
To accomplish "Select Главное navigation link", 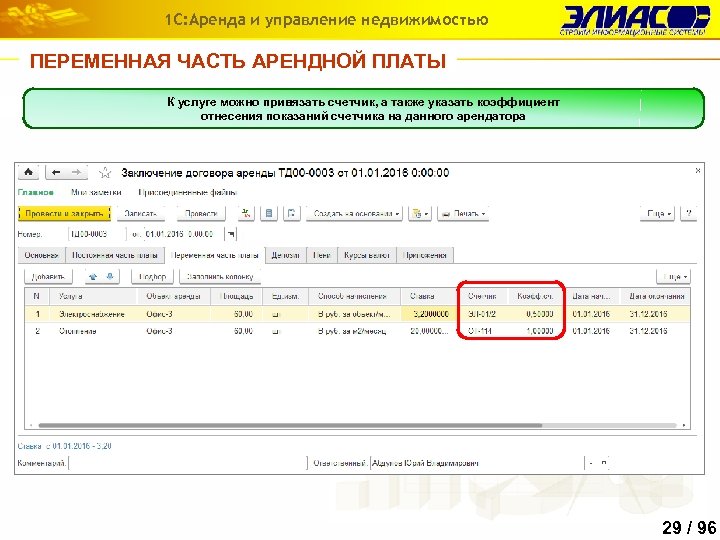I will [x=36, y=192].
